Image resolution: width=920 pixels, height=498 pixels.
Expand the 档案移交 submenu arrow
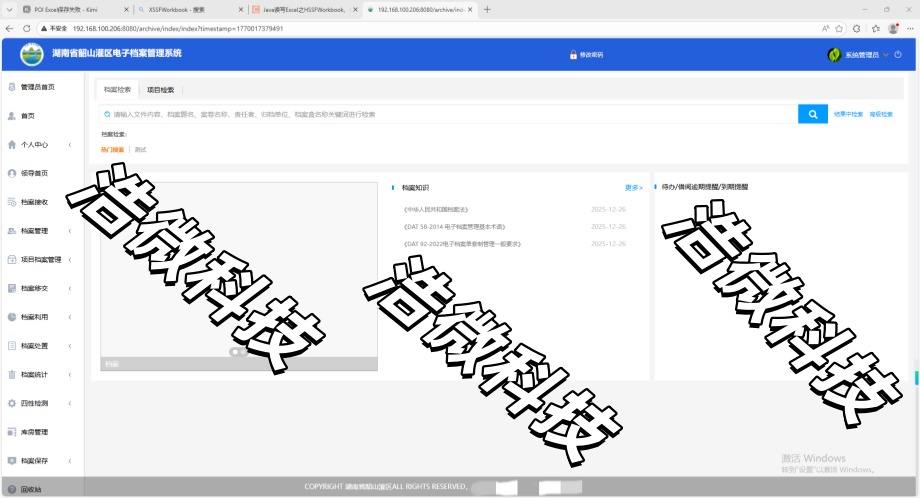point(70,288)
